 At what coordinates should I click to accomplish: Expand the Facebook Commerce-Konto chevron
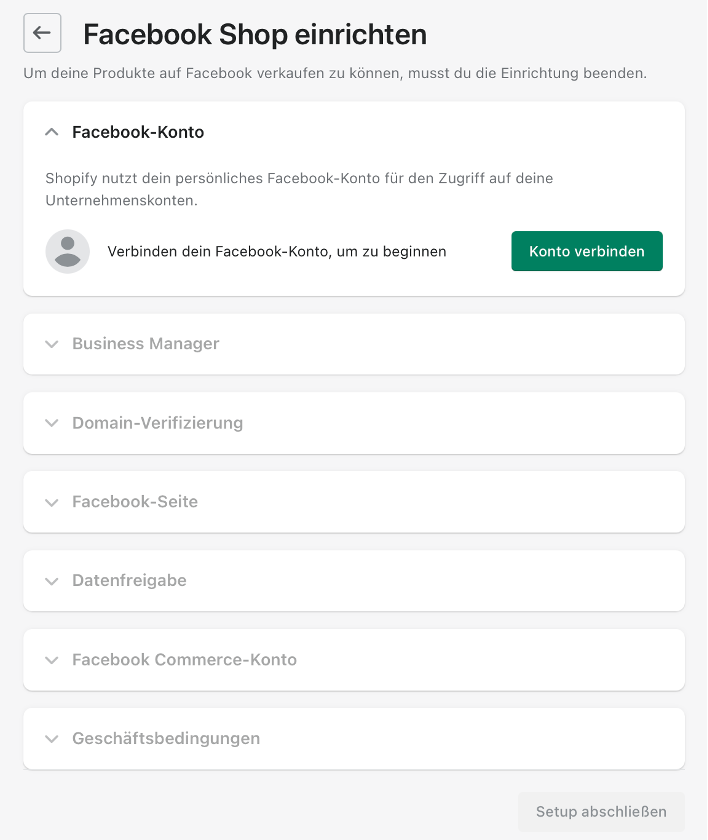tap(52, 660)
